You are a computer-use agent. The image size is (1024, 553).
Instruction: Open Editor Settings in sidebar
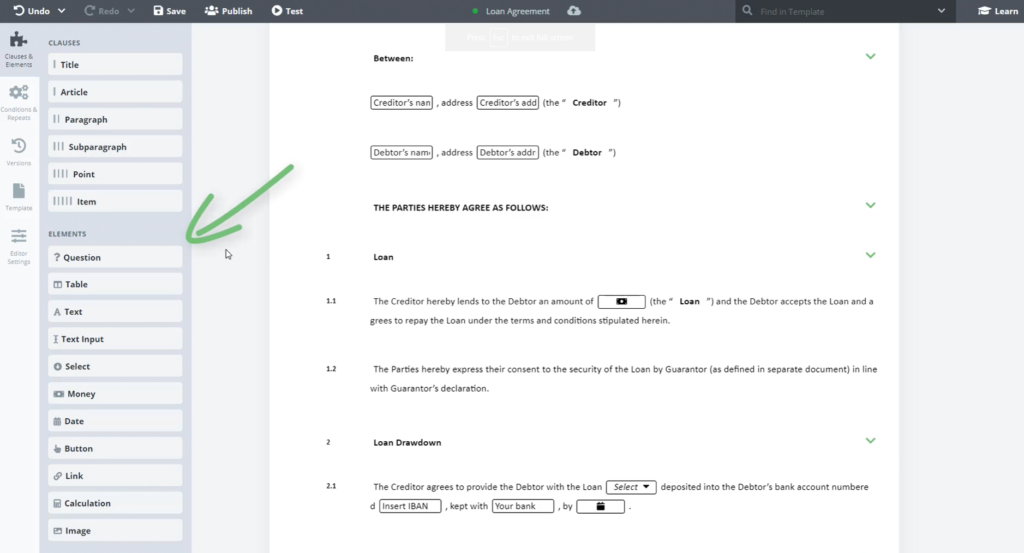19,245
